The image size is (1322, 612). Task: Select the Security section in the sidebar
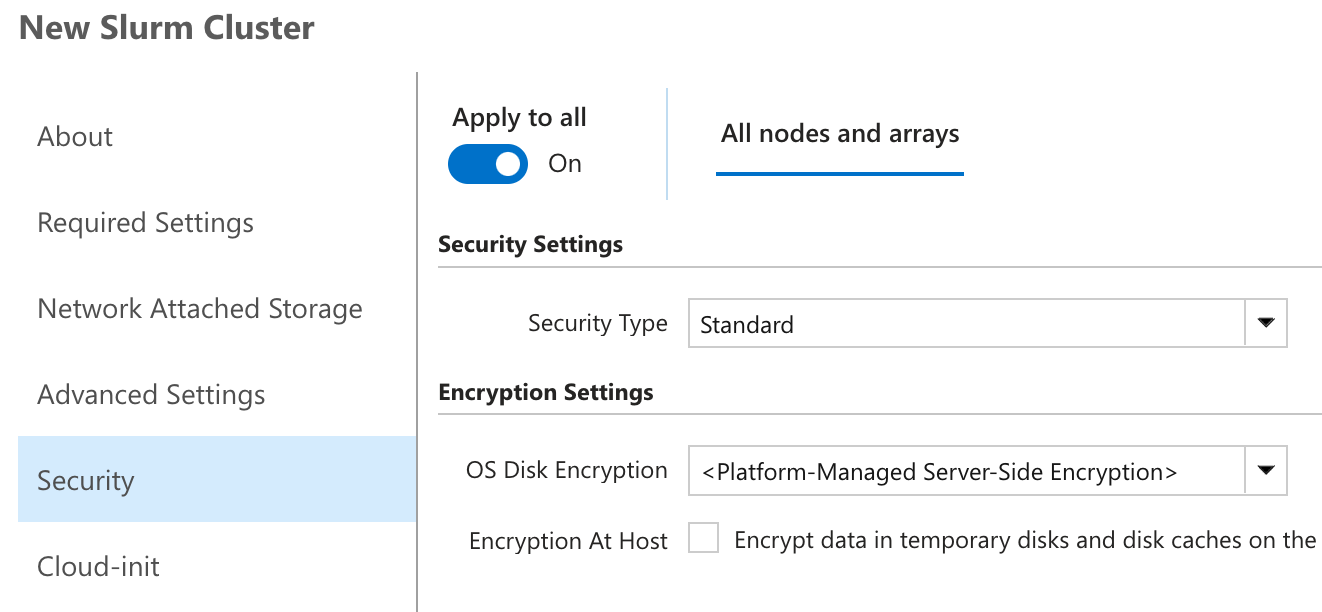(86, 480)
